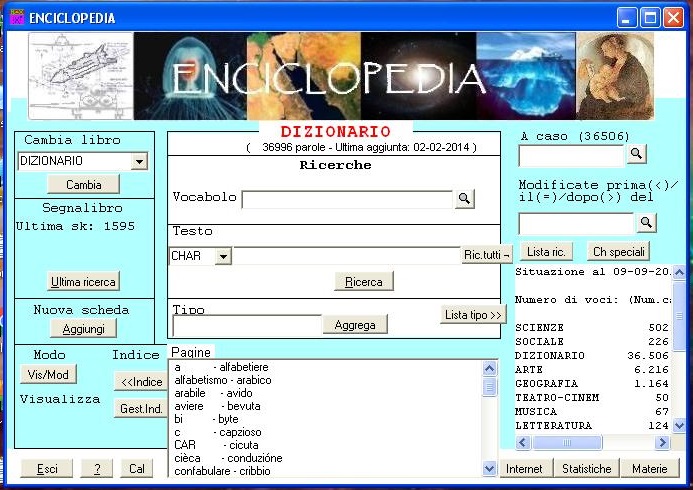Click the magnifier icon next to Vocabolo field
Screen dimensions: 693x490
tap(464, 199)
